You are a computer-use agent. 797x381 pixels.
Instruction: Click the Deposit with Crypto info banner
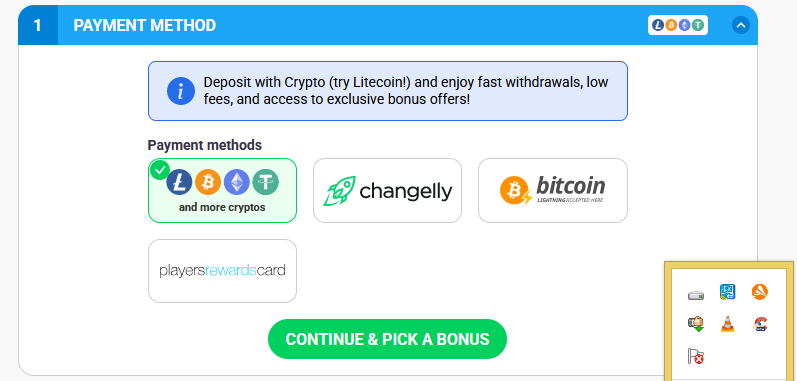pos(388,91)
